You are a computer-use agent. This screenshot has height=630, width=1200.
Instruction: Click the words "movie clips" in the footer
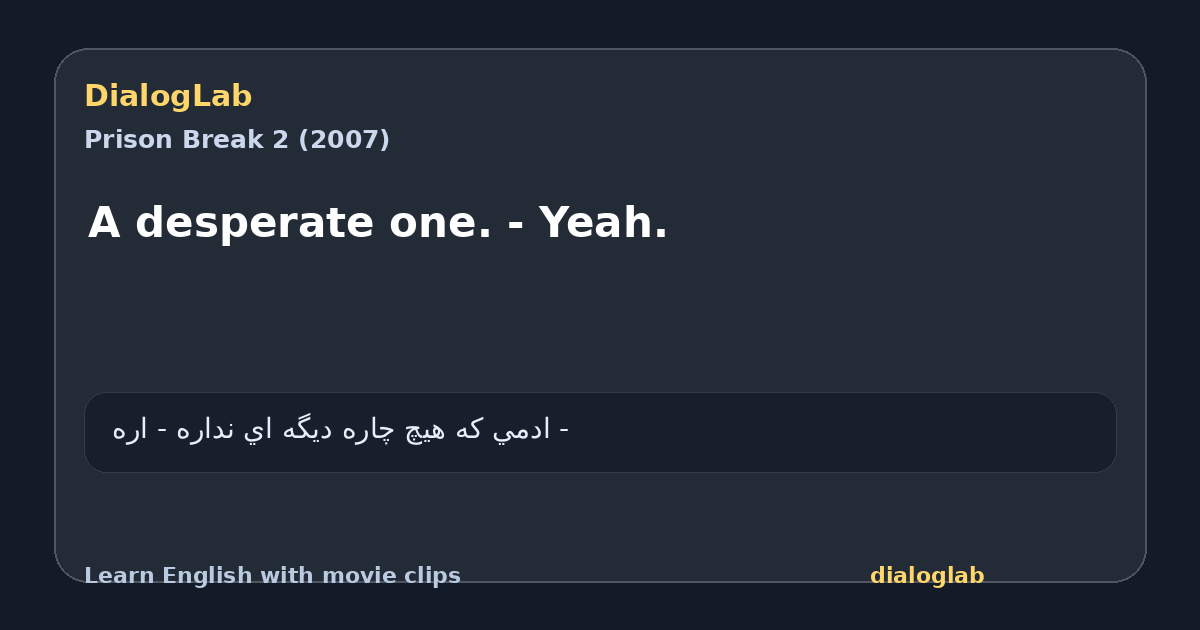(398, 576)
